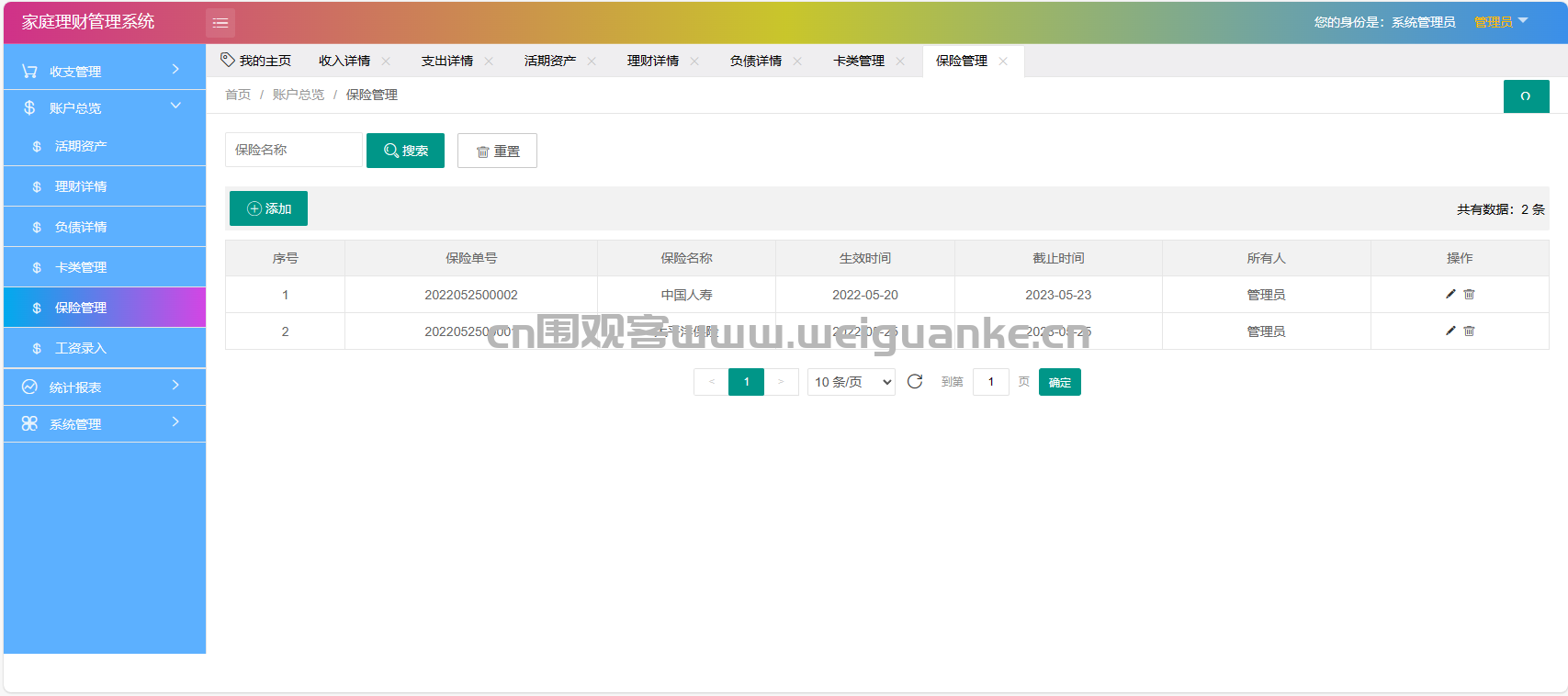Click the pagination reload circular arrow icon
The width and height of the screenshot is (1568, 696).
point(915,381)
